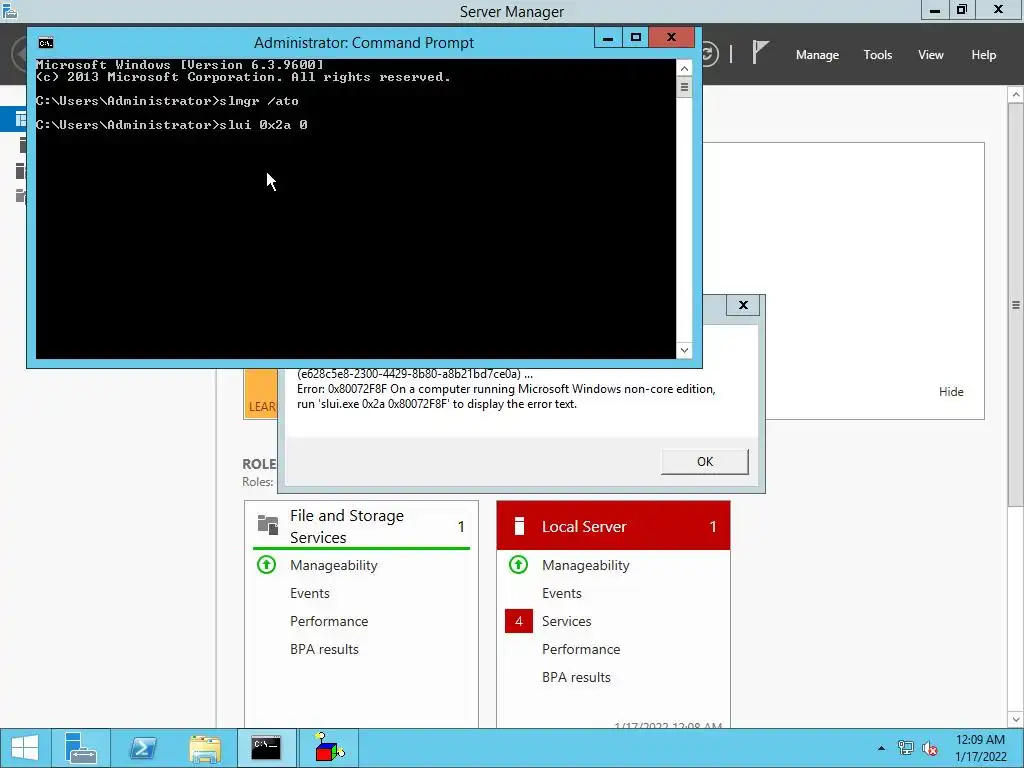Open the Tools menu in Server Manager
The height and width of the screenshot is (768, 1024).
point(877,55)
